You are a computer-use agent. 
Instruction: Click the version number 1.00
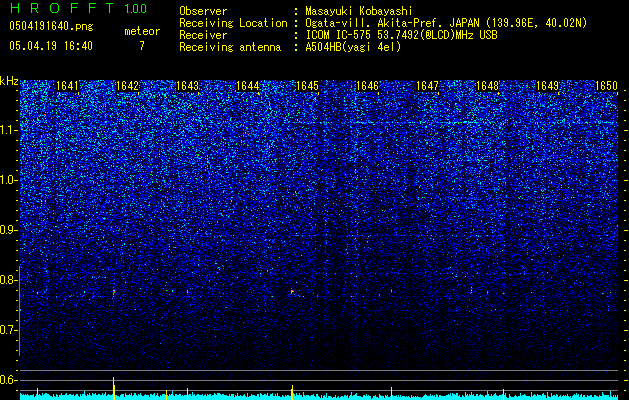(x=136, y=9)
